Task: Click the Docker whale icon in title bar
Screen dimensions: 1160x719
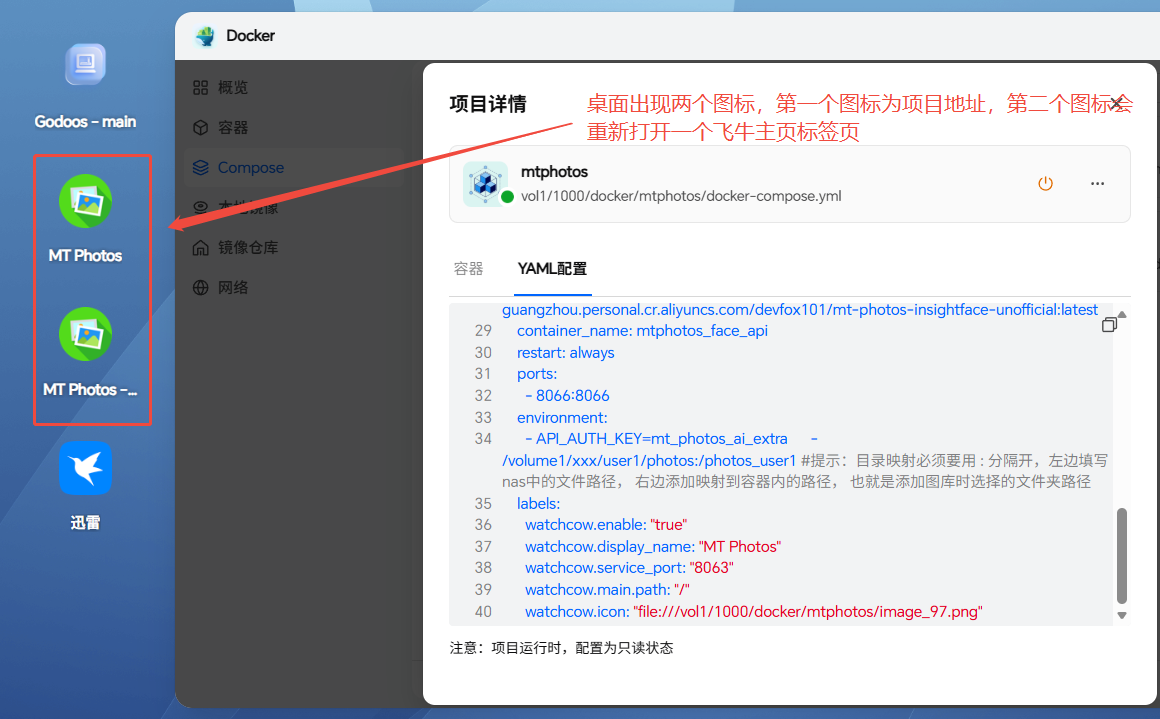Action: tap(206, 36)
